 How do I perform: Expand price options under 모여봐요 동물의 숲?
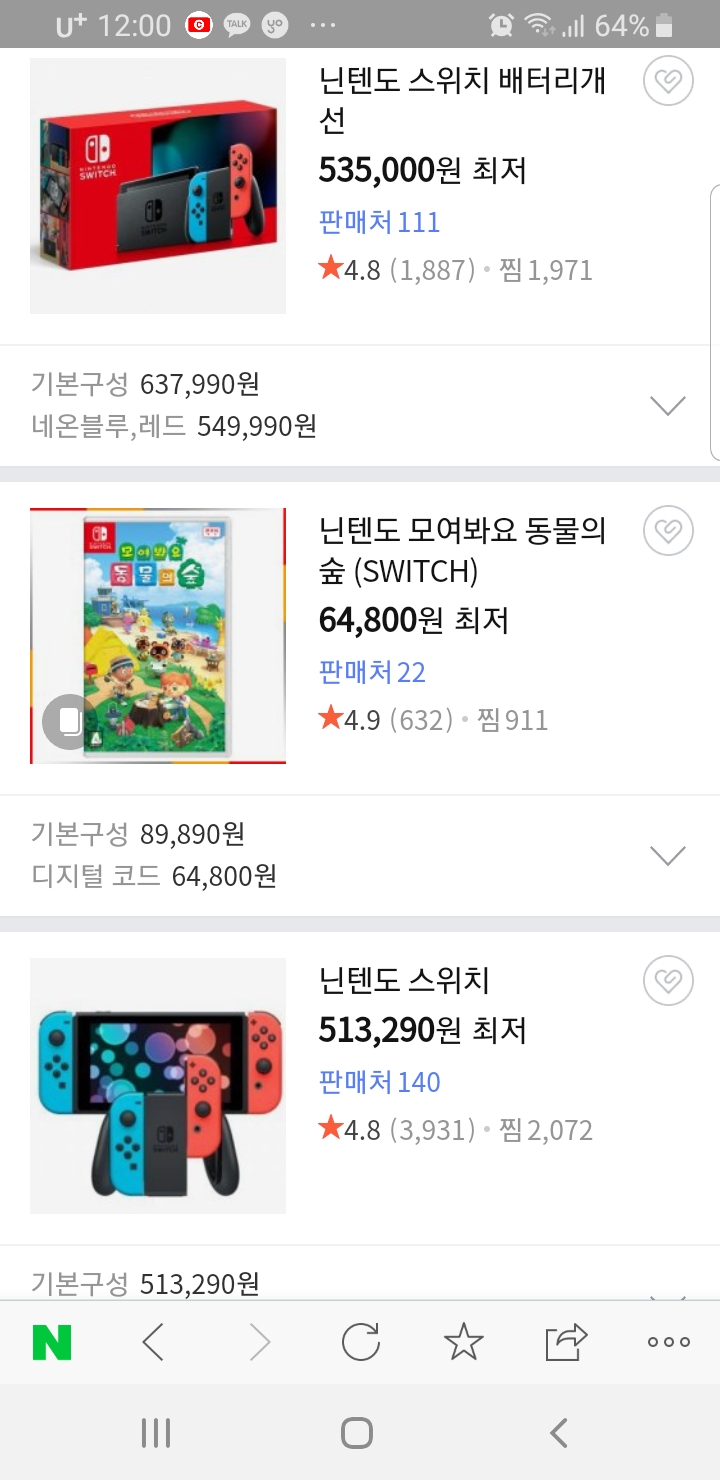tap(667, 855)
